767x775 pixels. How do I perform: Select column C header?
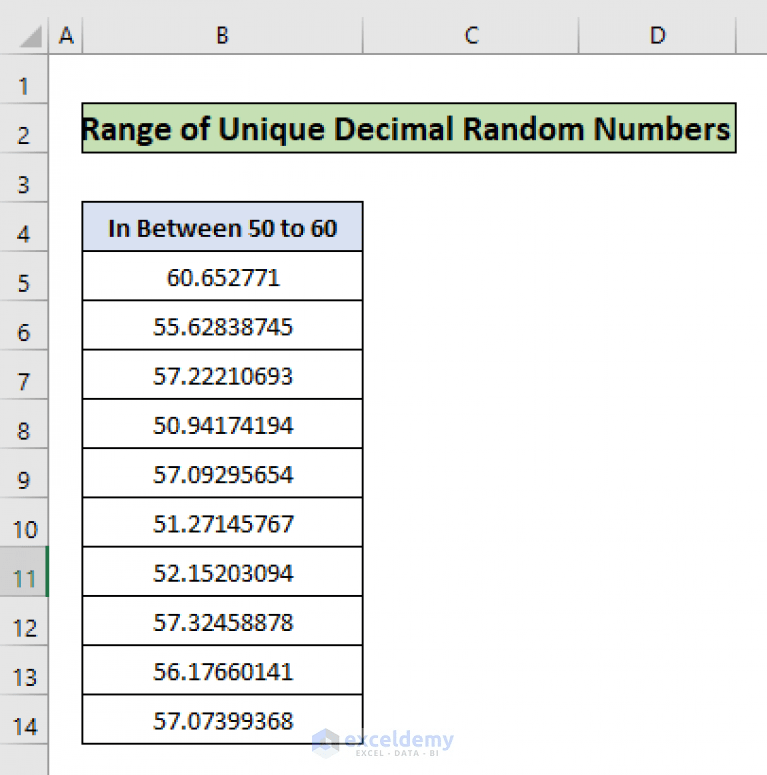[470, 36]
